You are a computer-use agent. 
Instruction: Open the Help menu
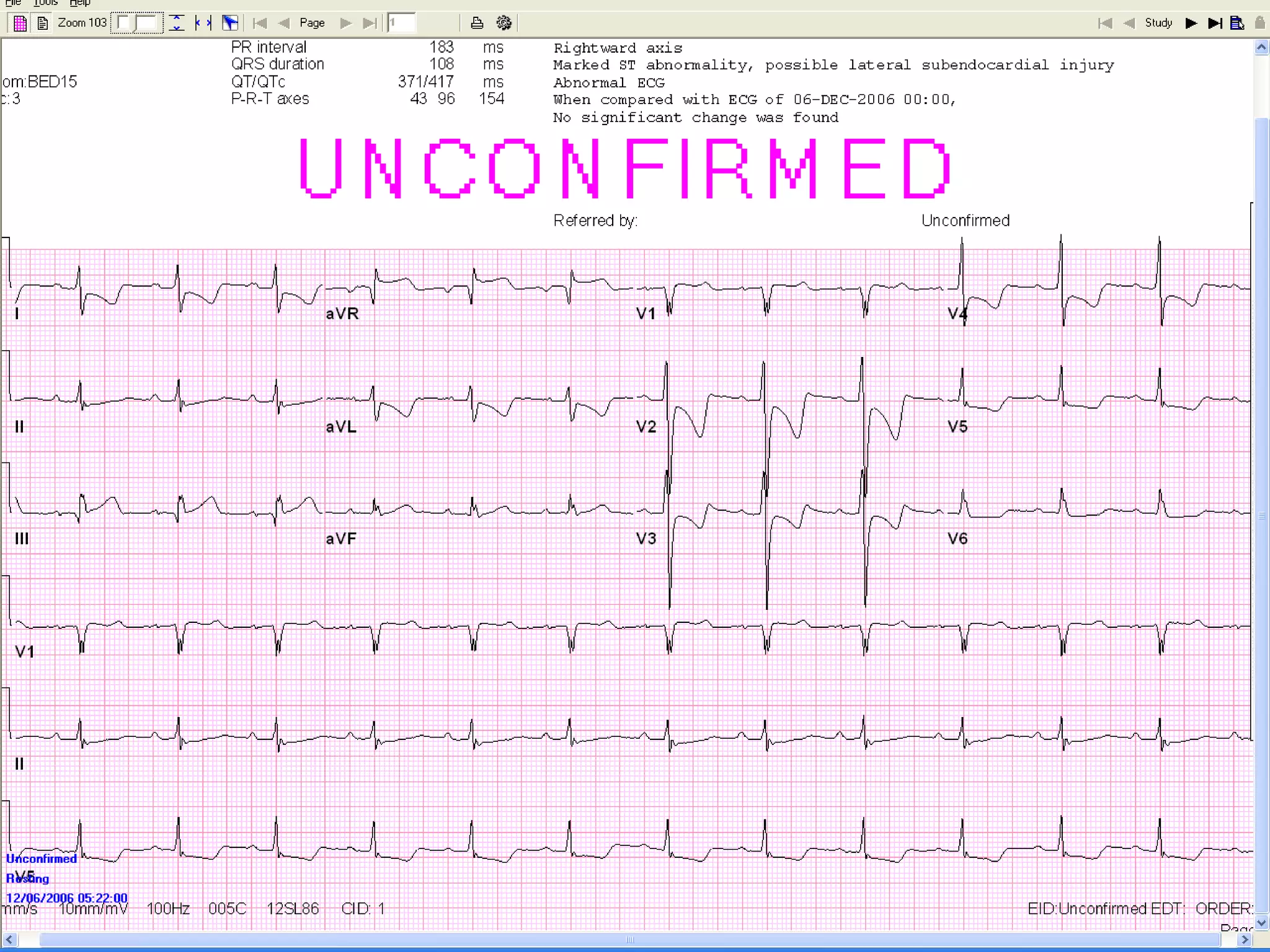pyautogui.click(x=79, y=2)
